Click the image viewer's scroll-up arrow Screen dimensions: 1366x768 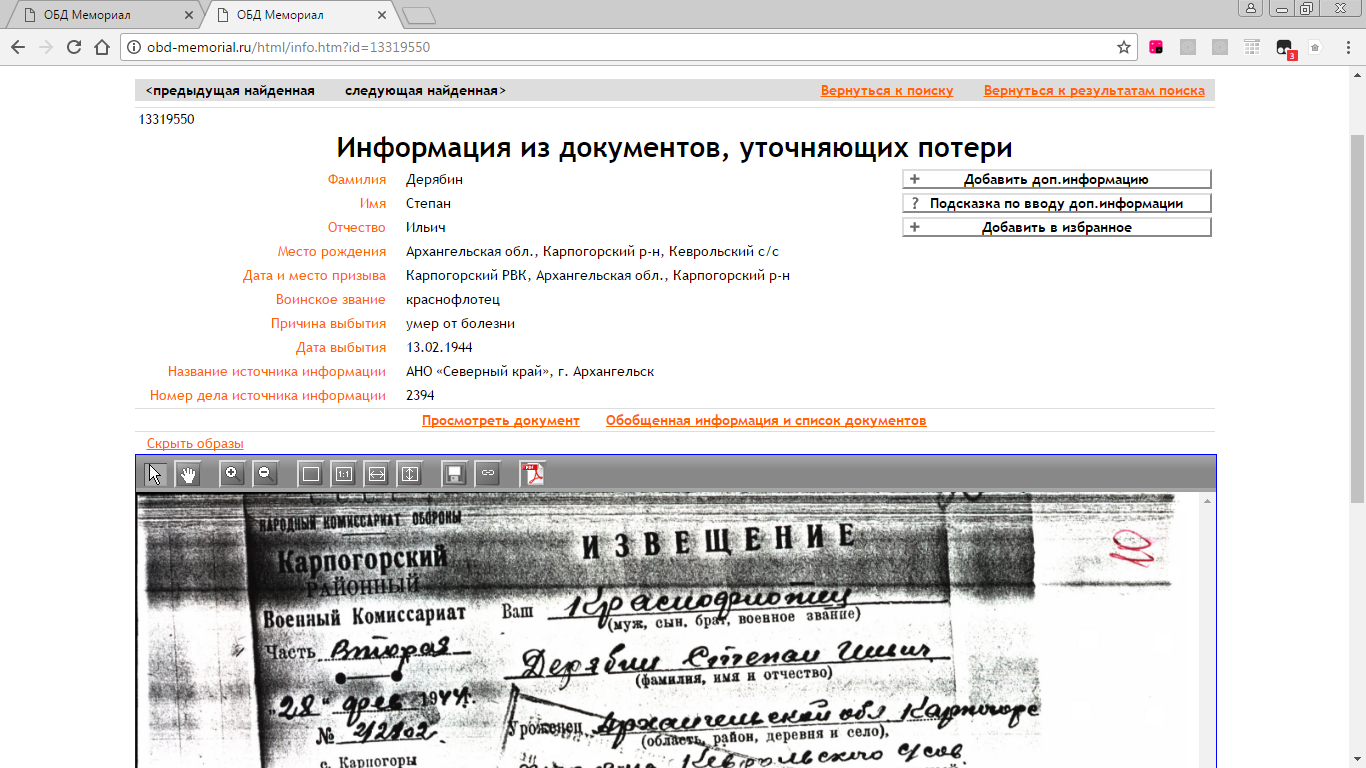pyautogui.click(x=1208, y=500)
